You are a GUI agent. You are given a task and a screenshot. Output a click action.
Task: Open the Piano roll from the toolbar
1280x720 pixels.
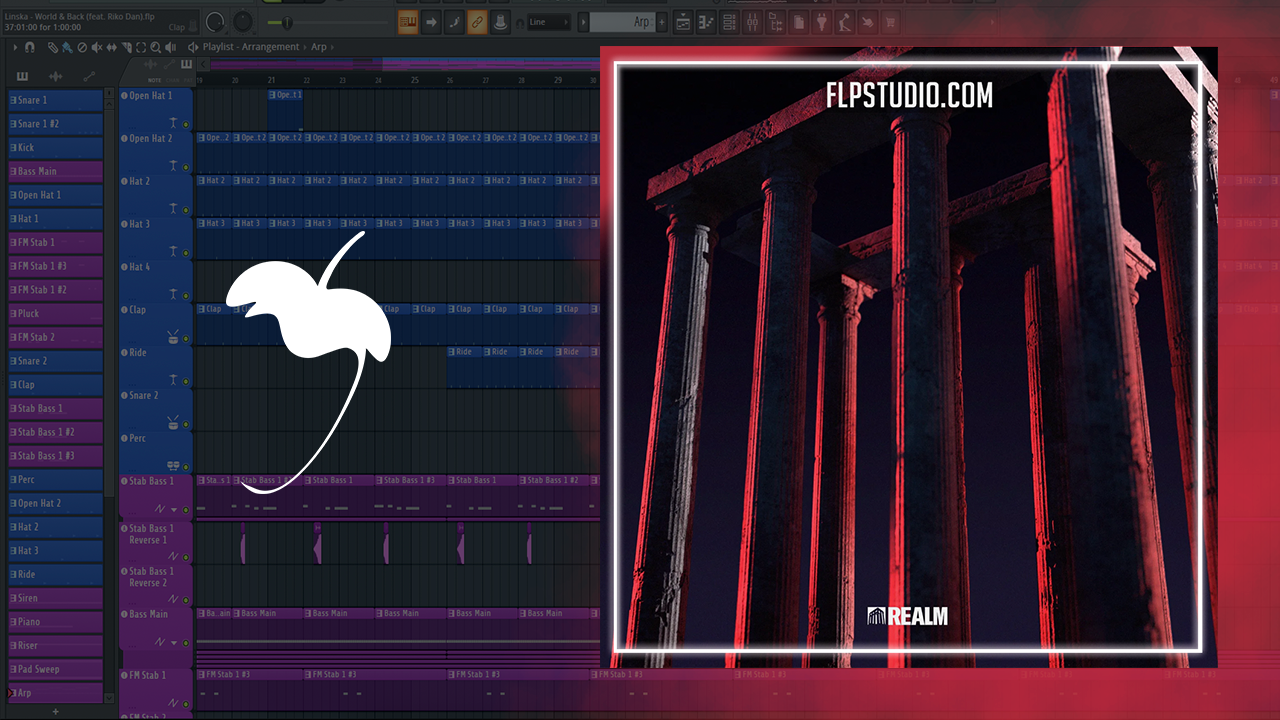(x=706, y=22)
